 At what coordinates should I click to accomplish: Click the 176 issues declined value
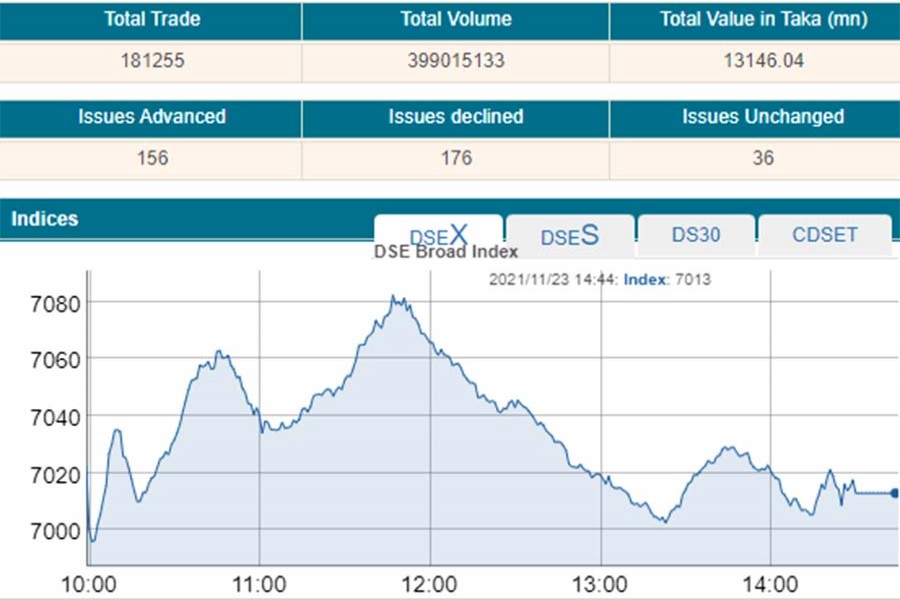(x=455, y=158)
